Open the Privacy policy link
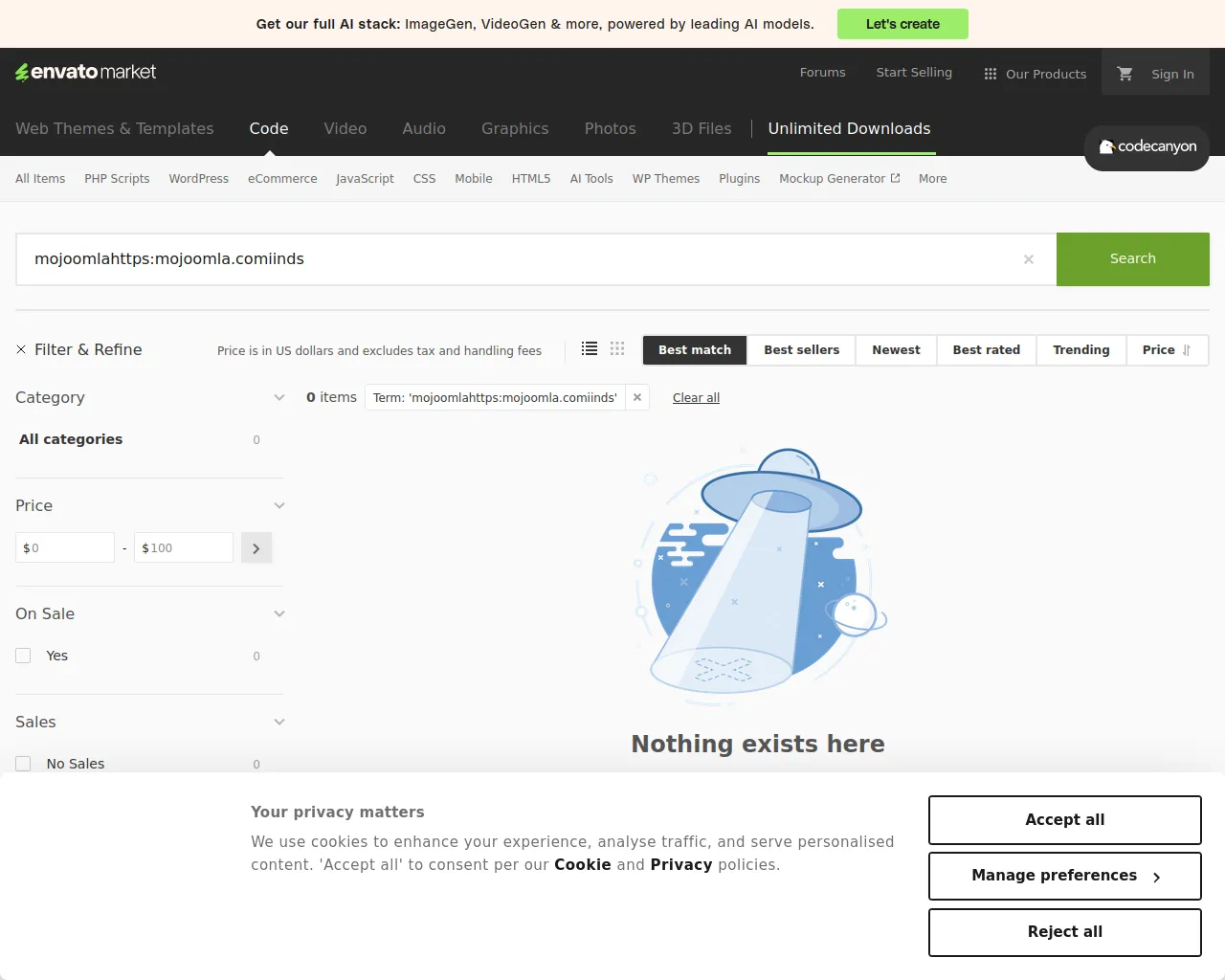The width and height of the screenshot is (1225, 980). point(681,864)
